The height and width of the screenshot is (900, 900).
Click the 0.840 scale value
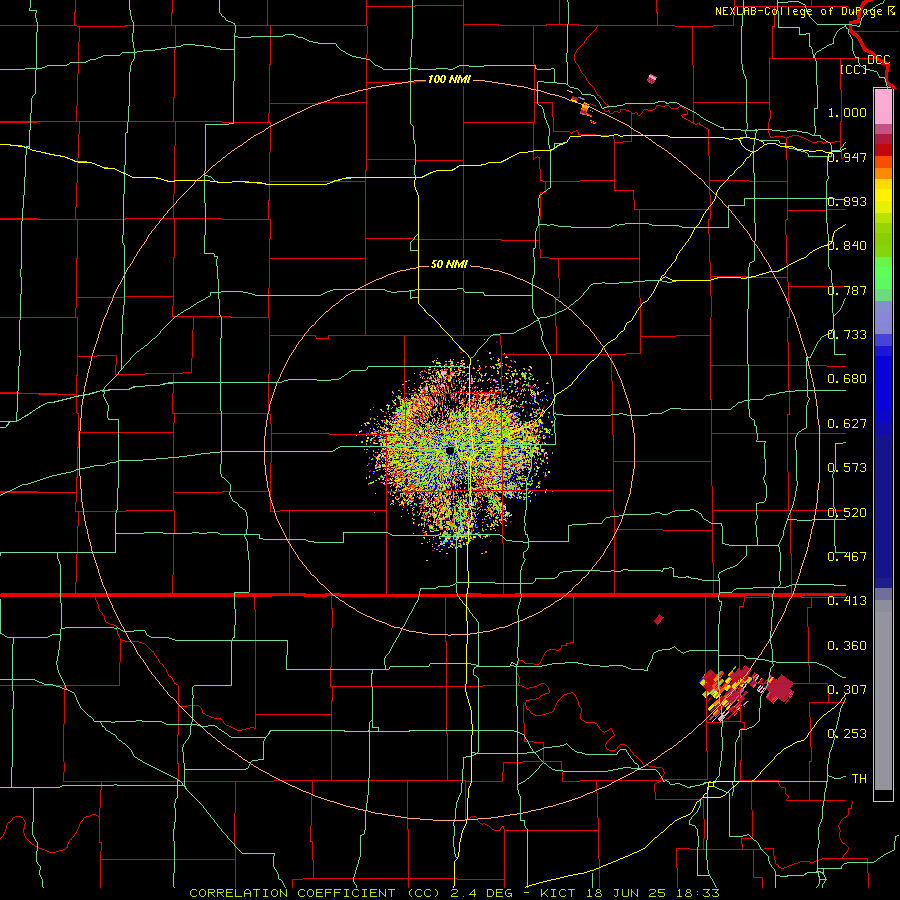click(x=847, y=246)
